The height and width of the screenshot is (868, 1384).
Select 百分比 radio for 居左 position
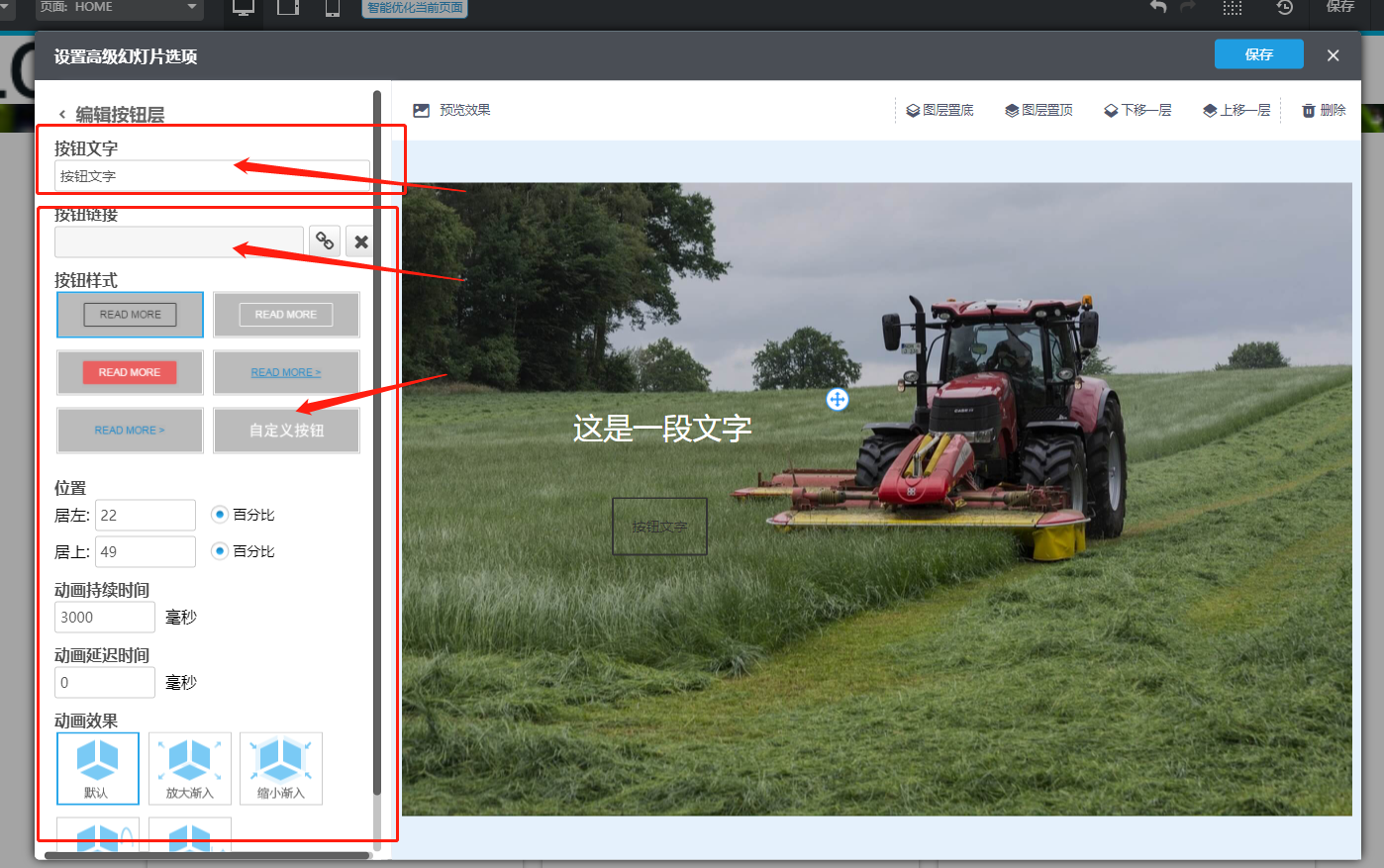click(x=220, y=515)
